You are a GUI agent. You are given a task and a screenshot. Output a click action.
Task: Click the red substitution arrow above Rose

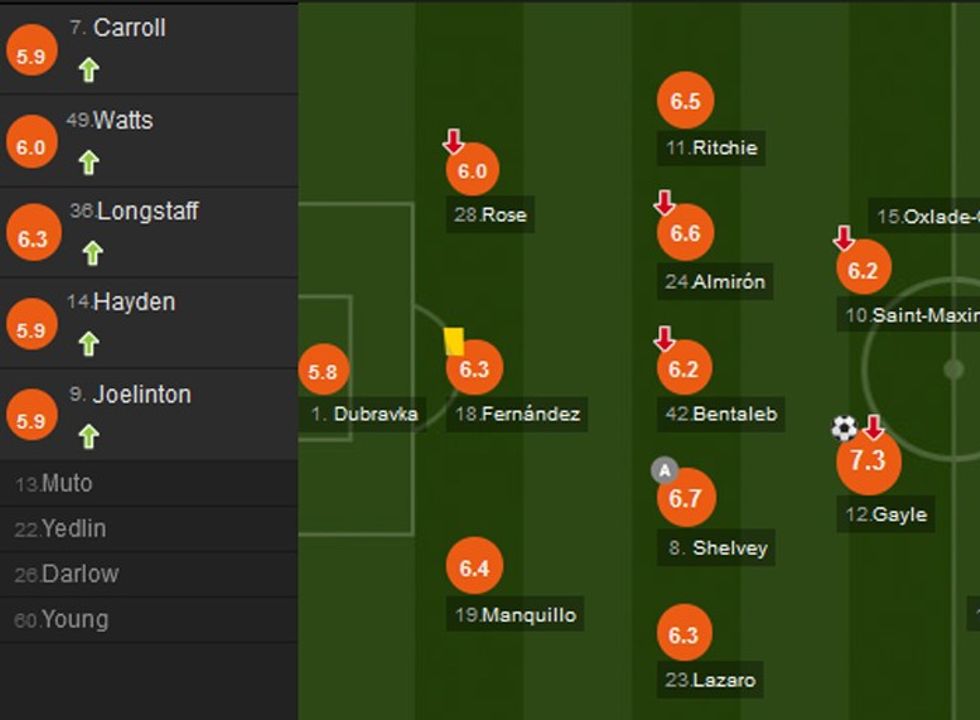tap(454, 142)
